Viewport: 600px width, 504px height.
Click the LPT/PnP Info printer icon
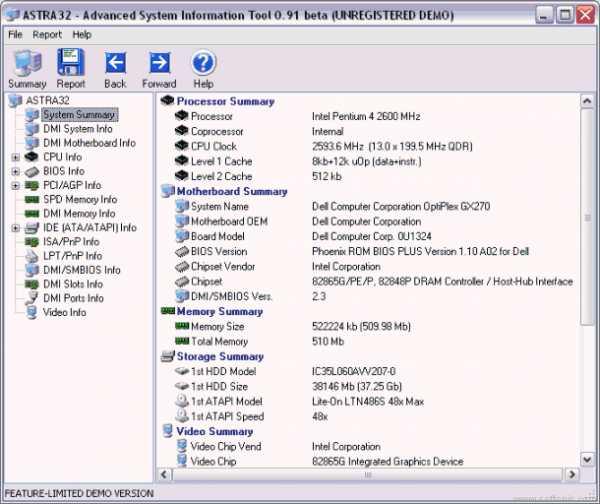(x=32, y=256)
